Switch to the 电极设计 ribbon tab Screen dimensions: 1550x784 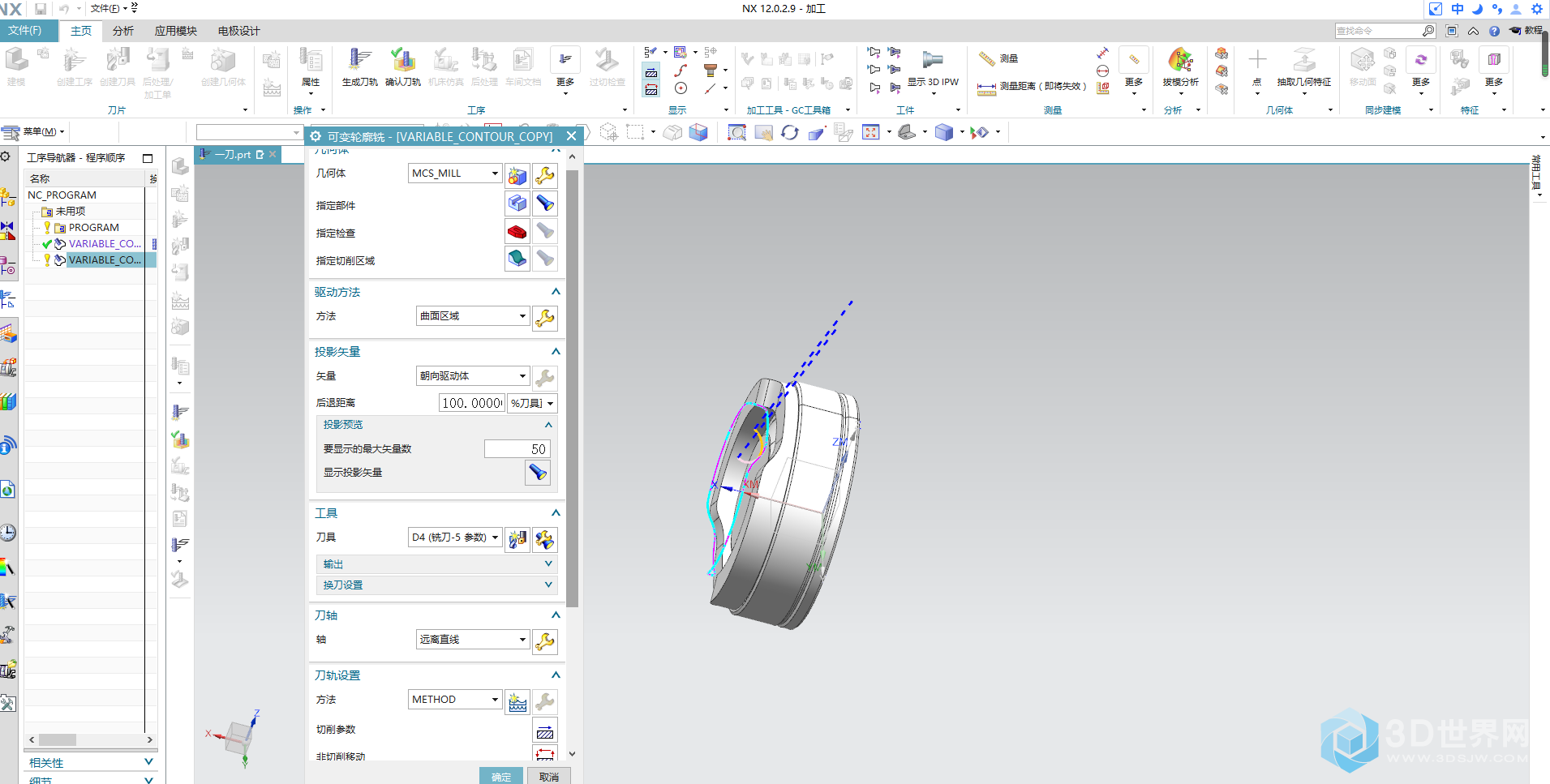(x=238, y=31)
